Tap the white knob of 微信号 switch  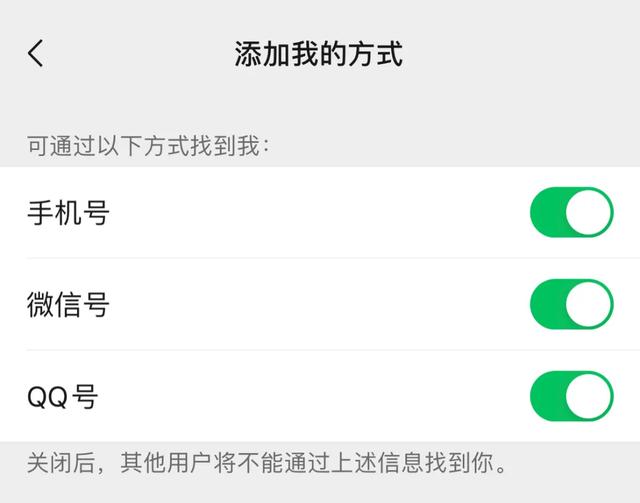[587, 304]
